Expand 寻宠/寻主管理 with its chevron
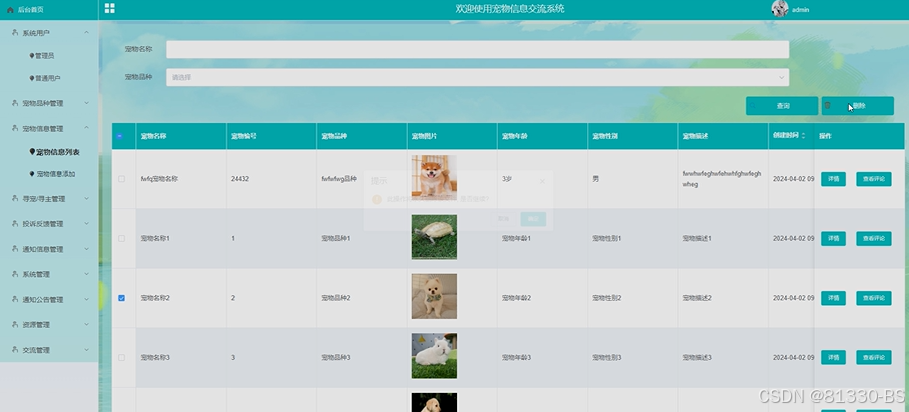909x412 pixels. pyautogui.click(x=86, y=198)
